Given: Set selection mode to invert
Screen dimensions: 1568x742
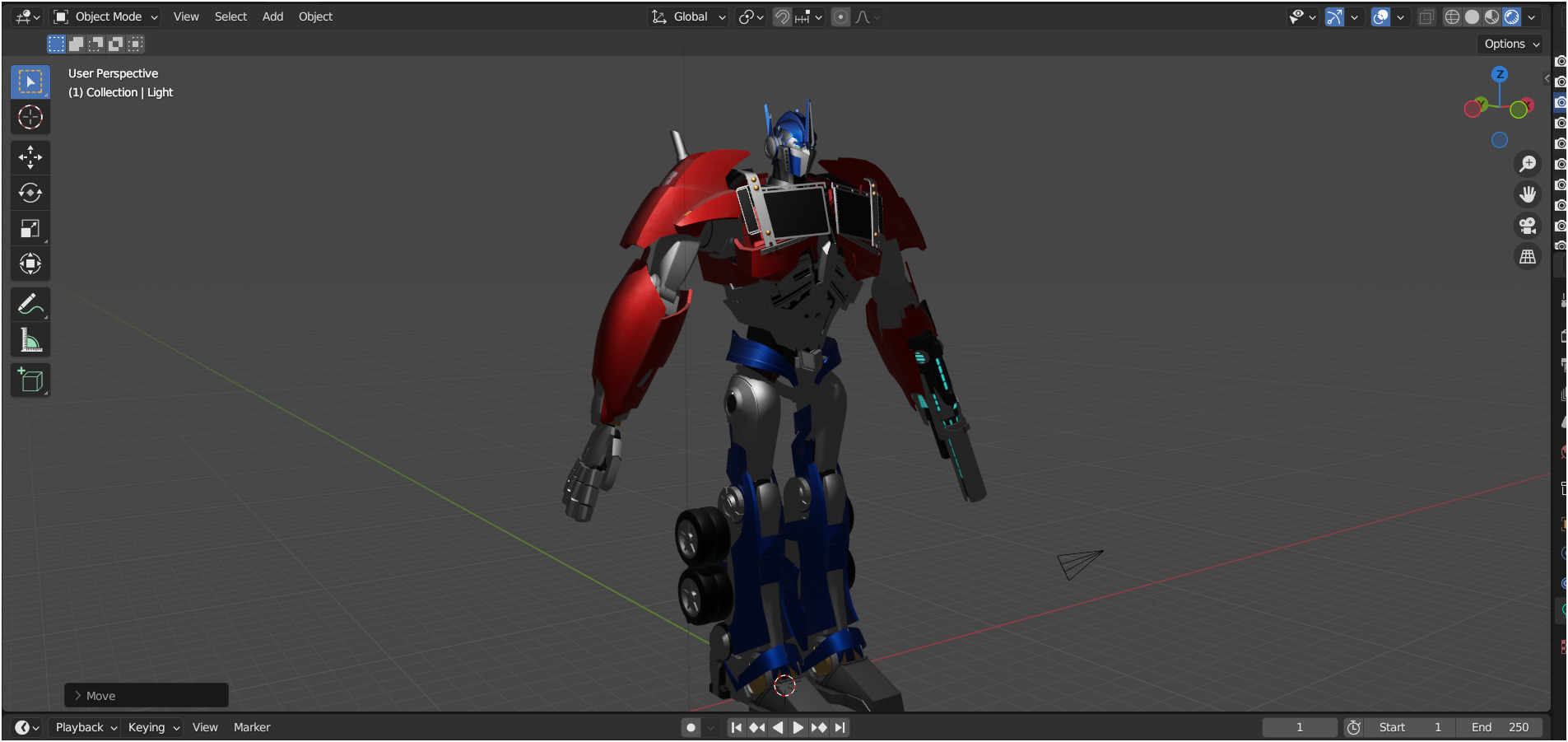Looking at the screenshot, I should [x=116, y=44].
